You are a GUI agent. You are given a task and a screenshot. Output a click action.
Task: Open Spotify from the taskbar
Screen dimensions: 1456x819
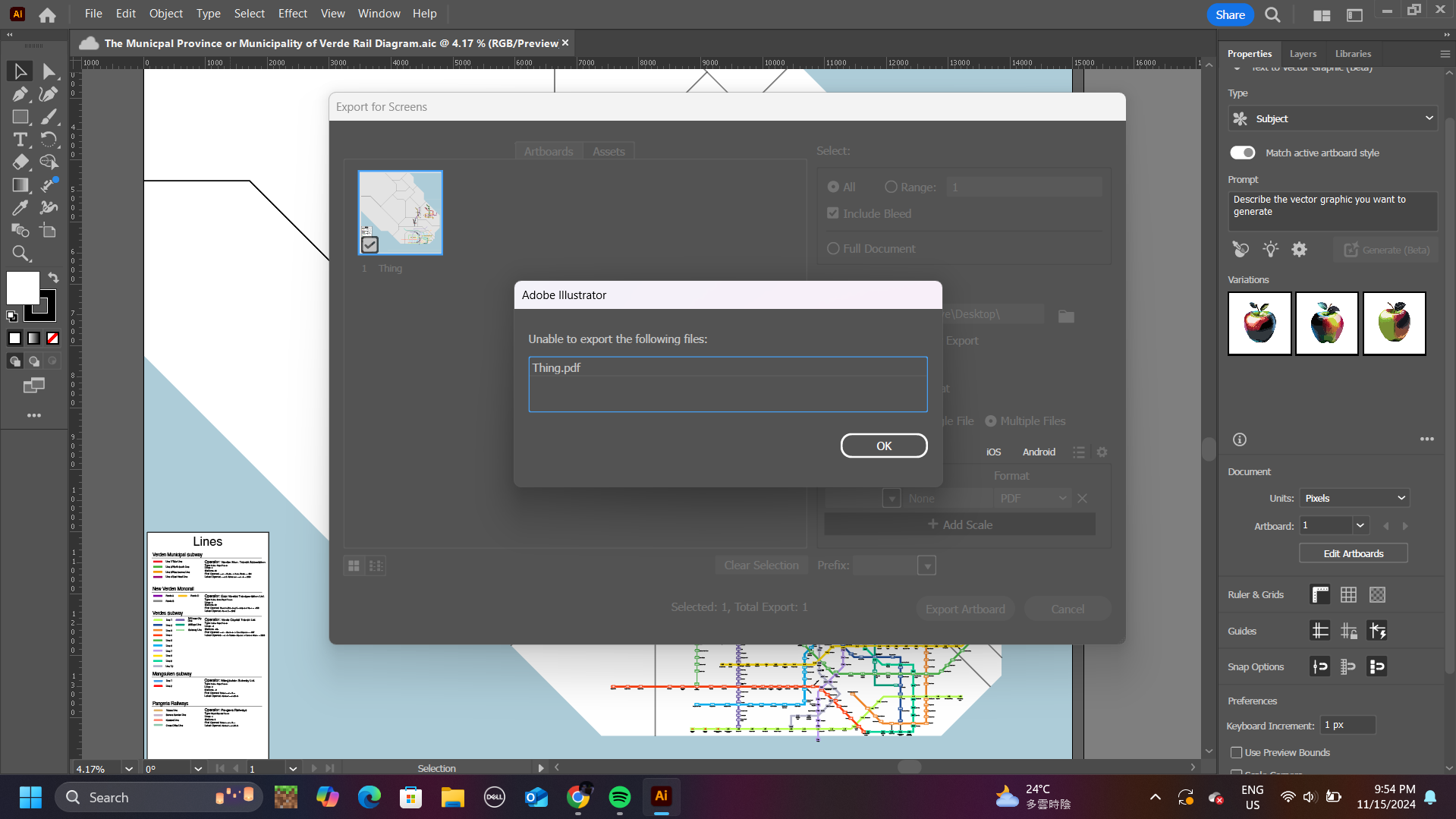pyautogui.click(x=620, y=797)
